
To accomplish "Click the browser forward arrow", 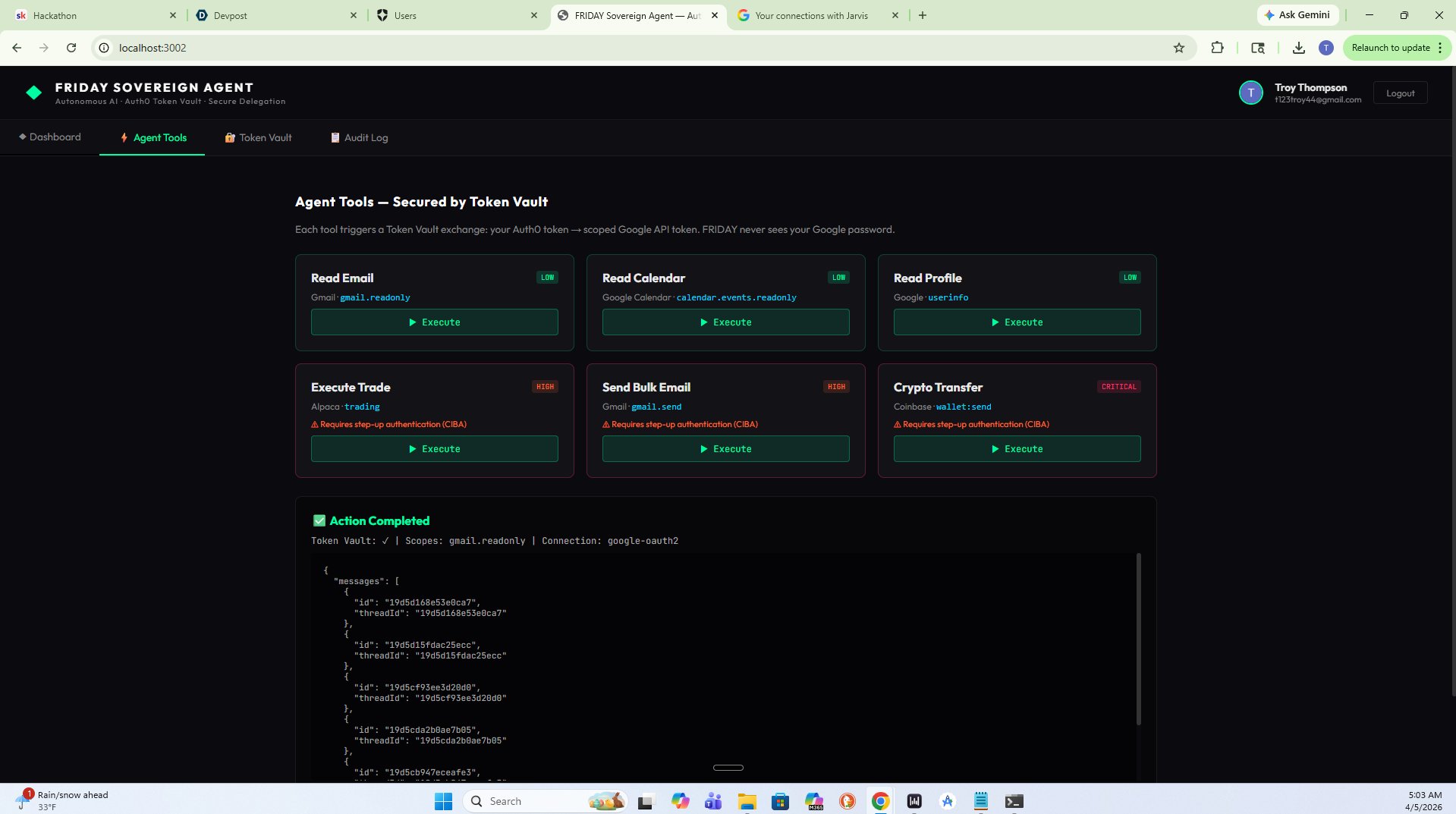I will click(44, 48).
